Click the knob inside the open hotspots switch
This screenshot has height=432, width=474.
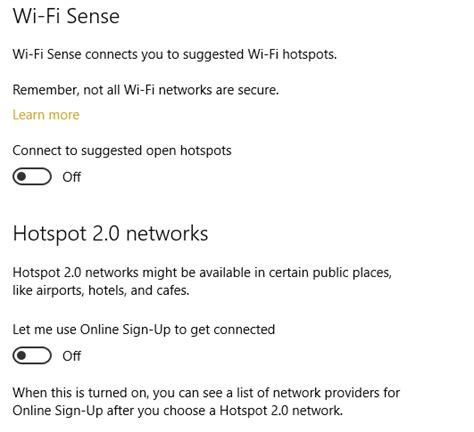[22, 177]
